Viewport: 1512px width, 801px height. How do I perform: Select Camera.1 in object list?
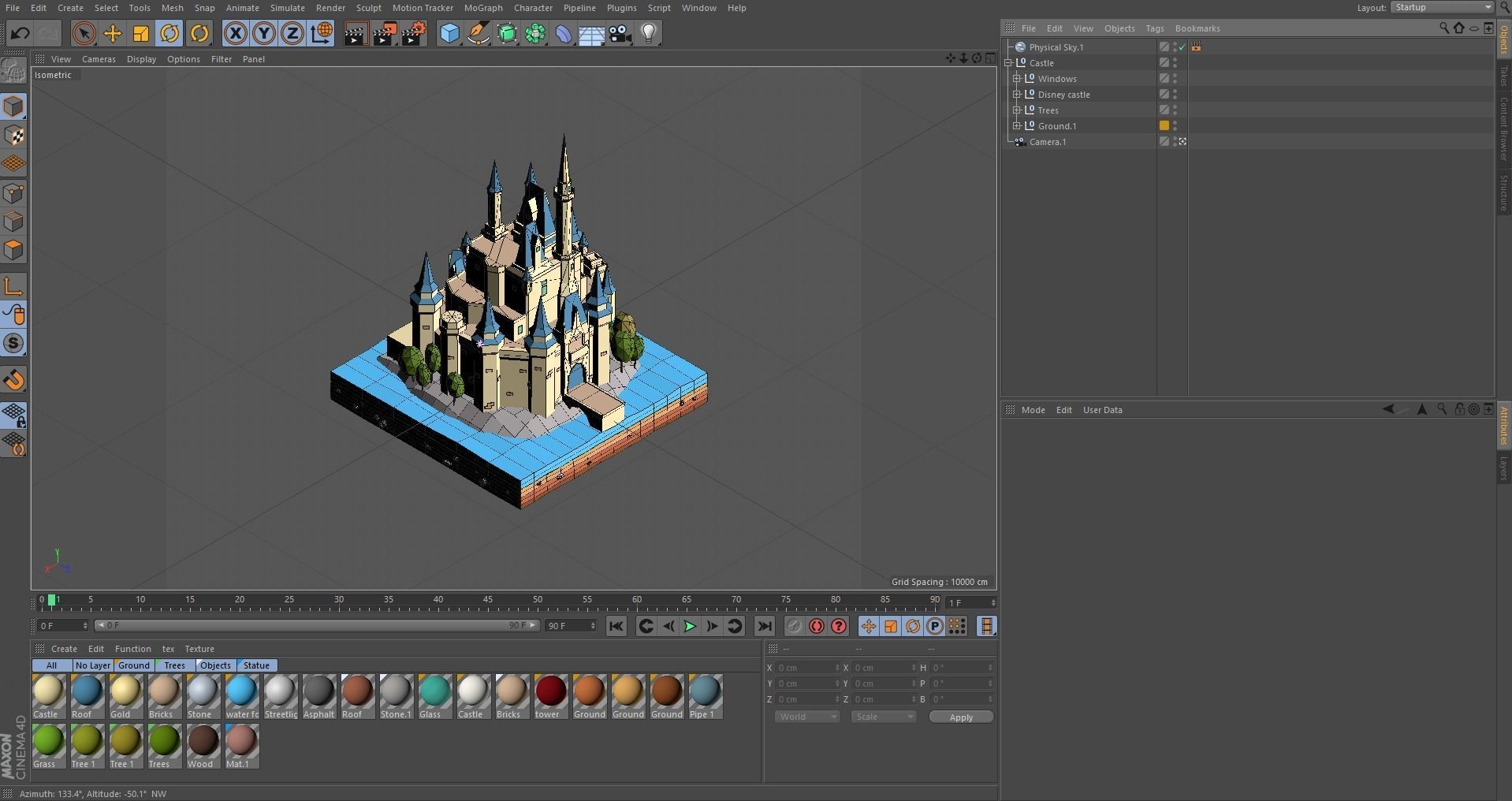point(1048,142)
